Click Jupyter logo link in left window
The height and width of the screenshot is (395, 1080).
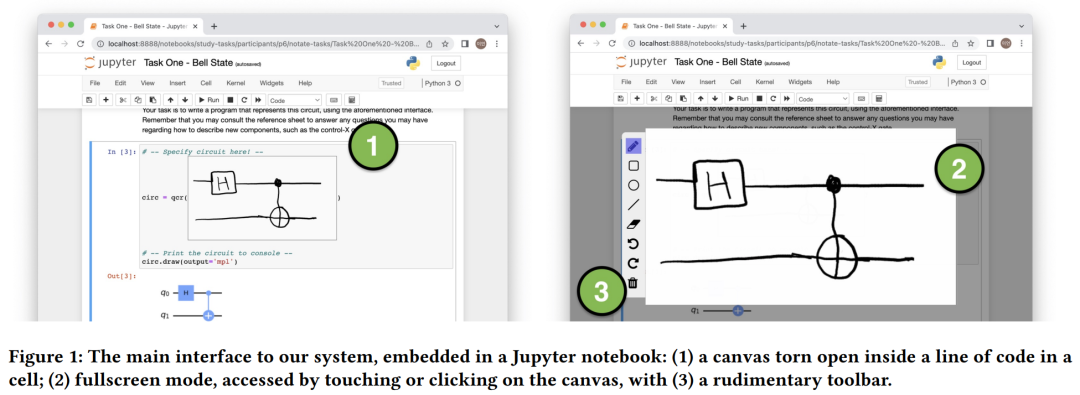(110, 63)
